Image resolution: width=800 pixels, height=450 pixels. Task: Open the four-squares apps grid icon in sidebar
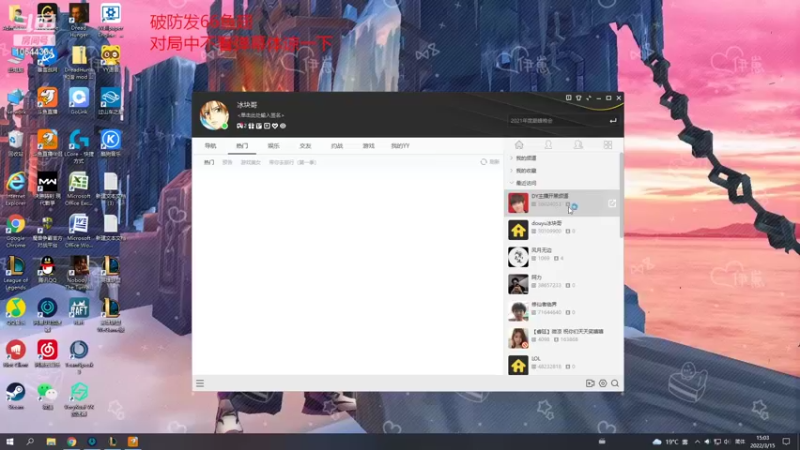click(x=608, y=145)
